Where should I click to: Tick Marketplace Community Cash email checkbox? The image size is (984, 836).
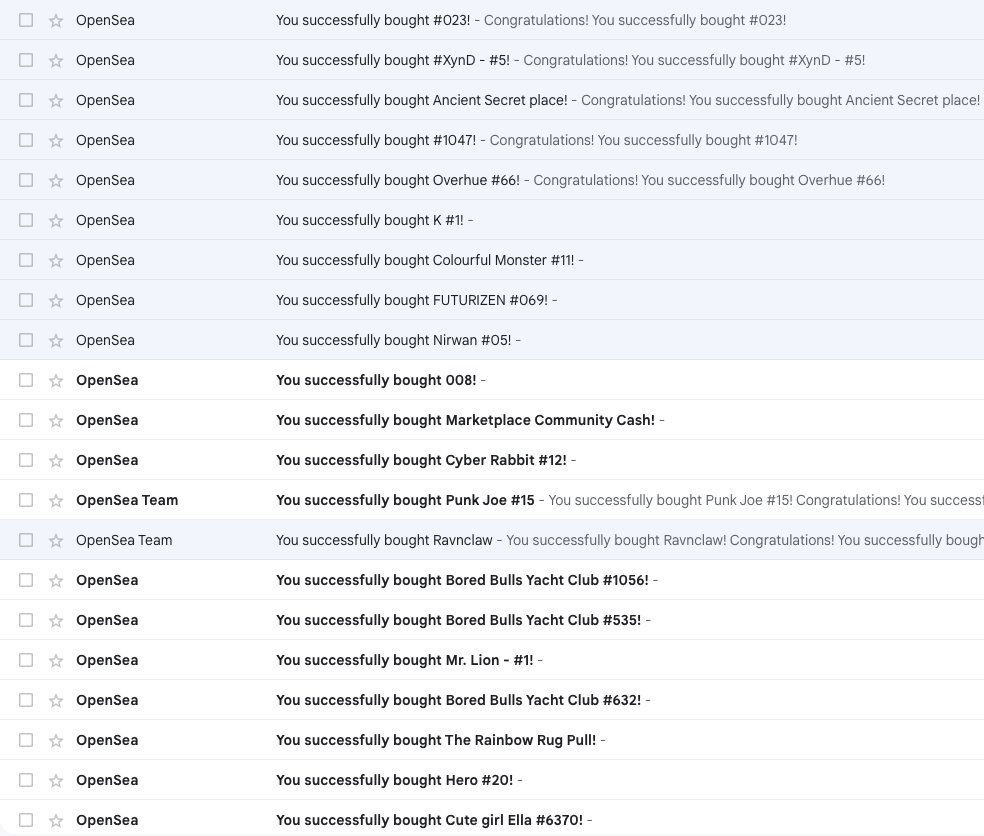(x=26, y=420)
